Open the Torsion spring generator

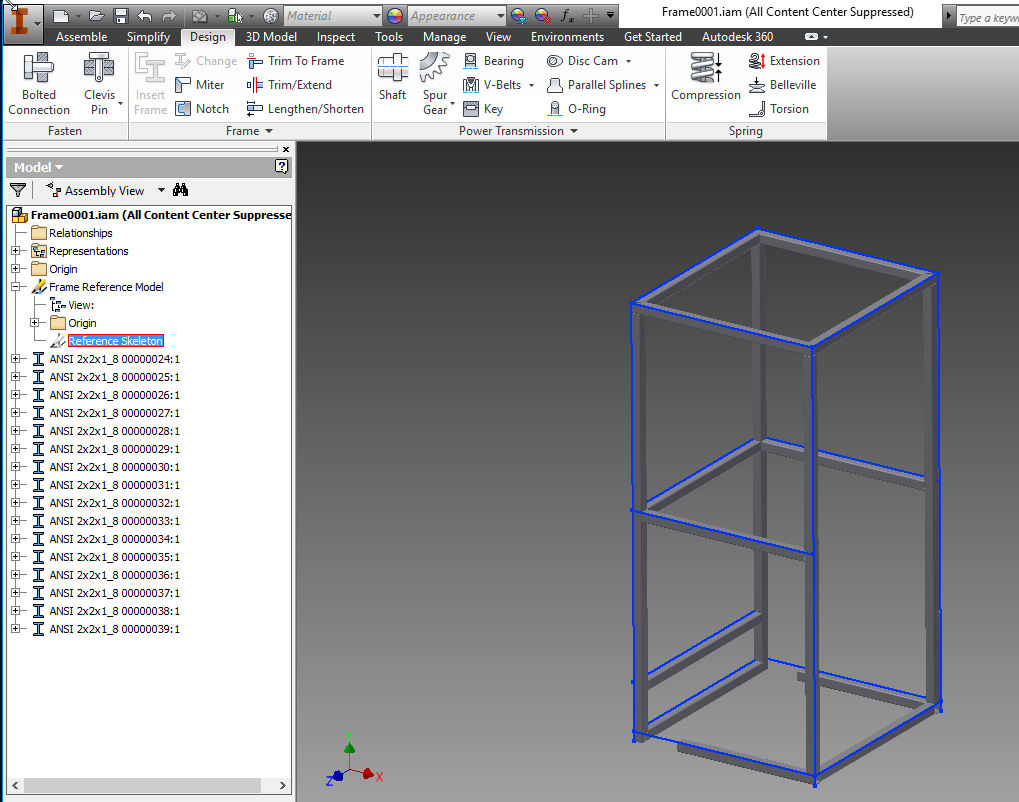[x=784, y=108]
